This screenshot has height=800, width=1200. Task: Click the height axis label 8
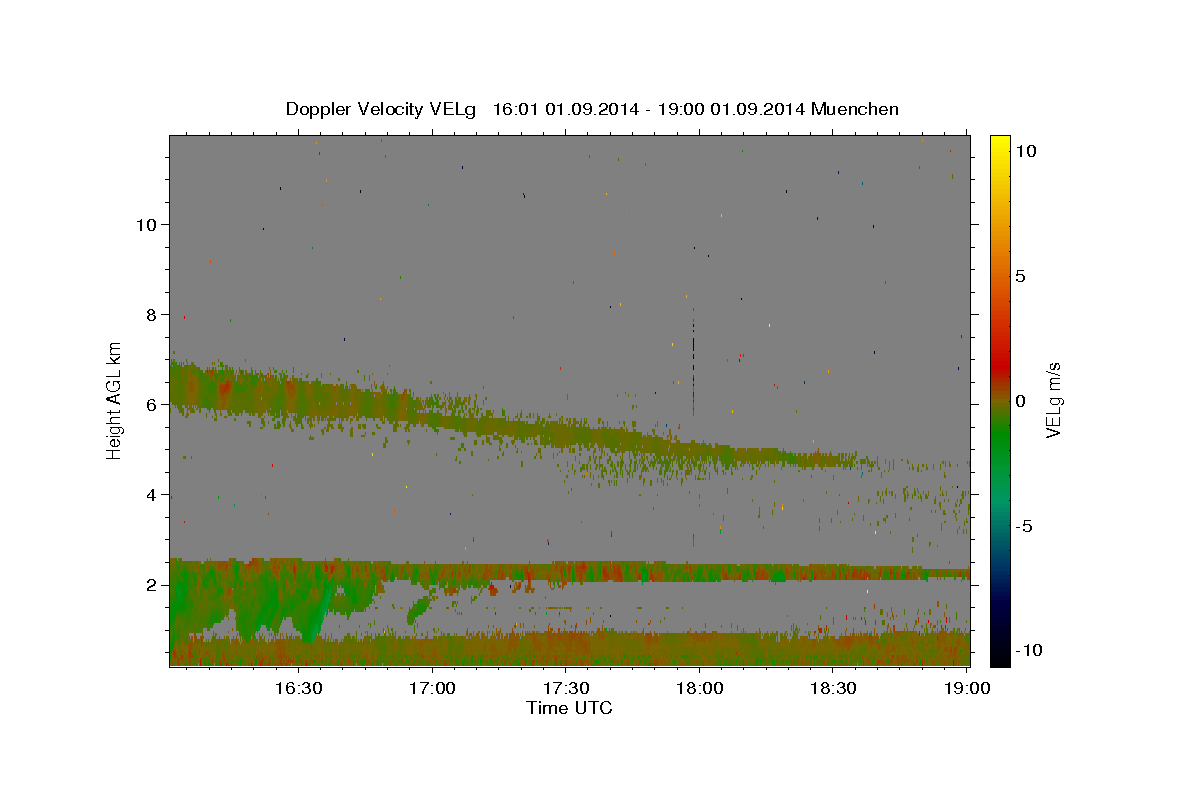pyautogui.click(x=152, y=315)
